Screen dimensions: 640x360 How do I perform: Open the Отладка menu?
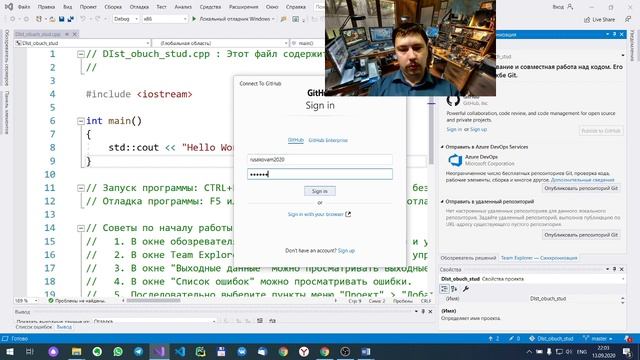[139, 7]
